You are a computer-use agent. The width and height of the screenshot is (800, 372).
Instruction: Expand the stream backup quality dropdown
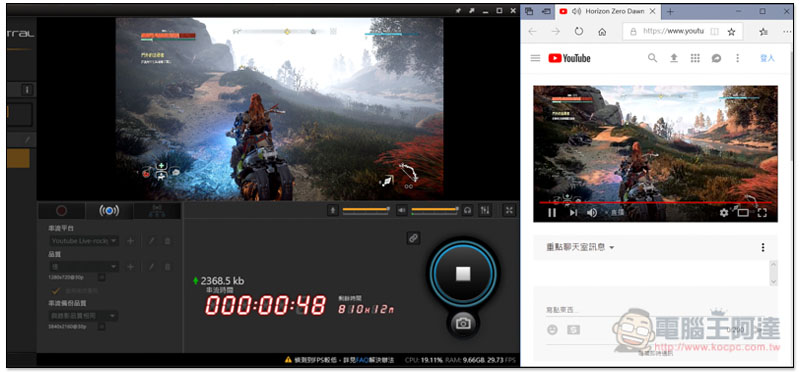click(84, 316)
